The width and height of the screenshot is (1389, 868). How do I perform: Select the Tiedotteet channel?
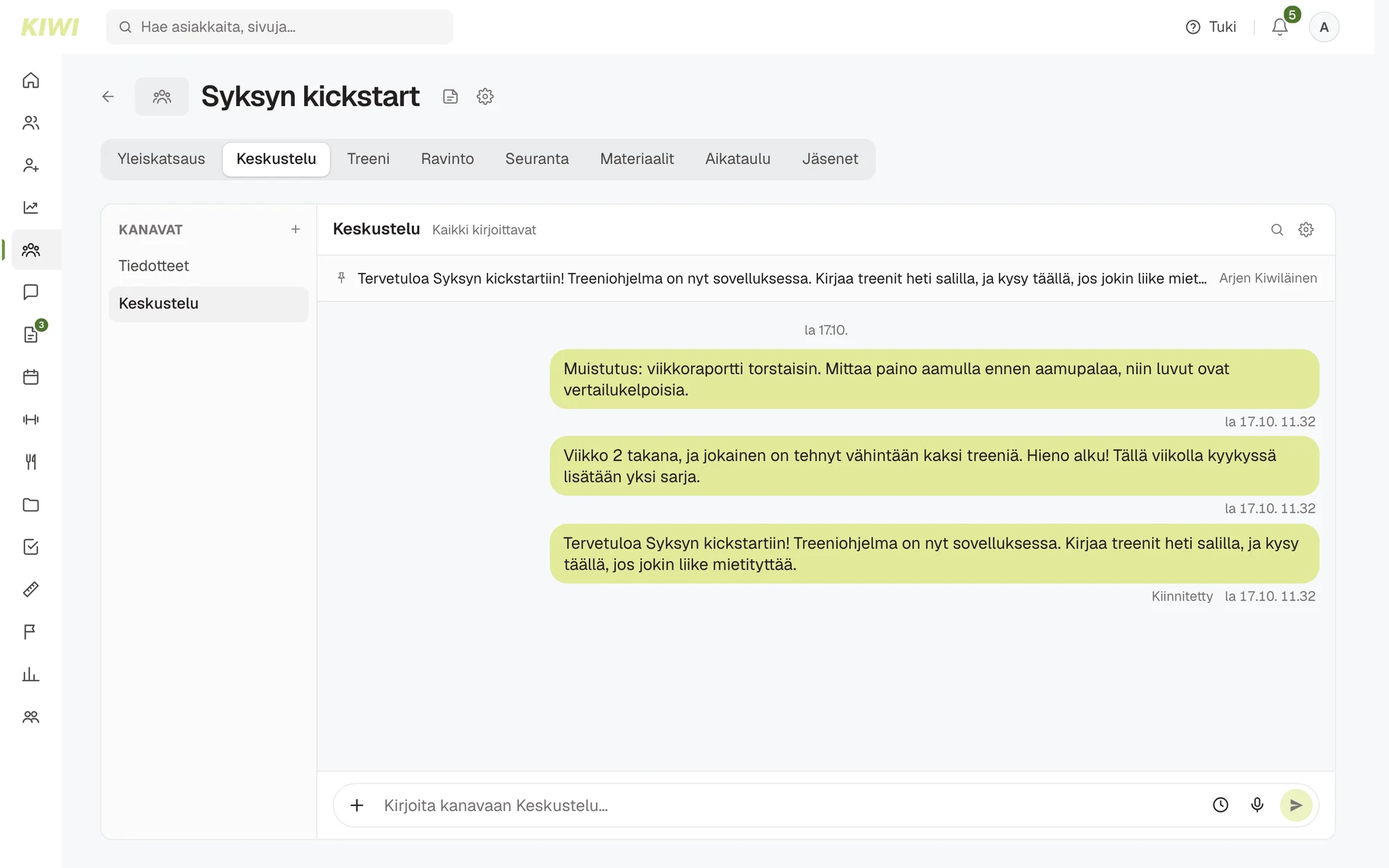pos(208,266)
